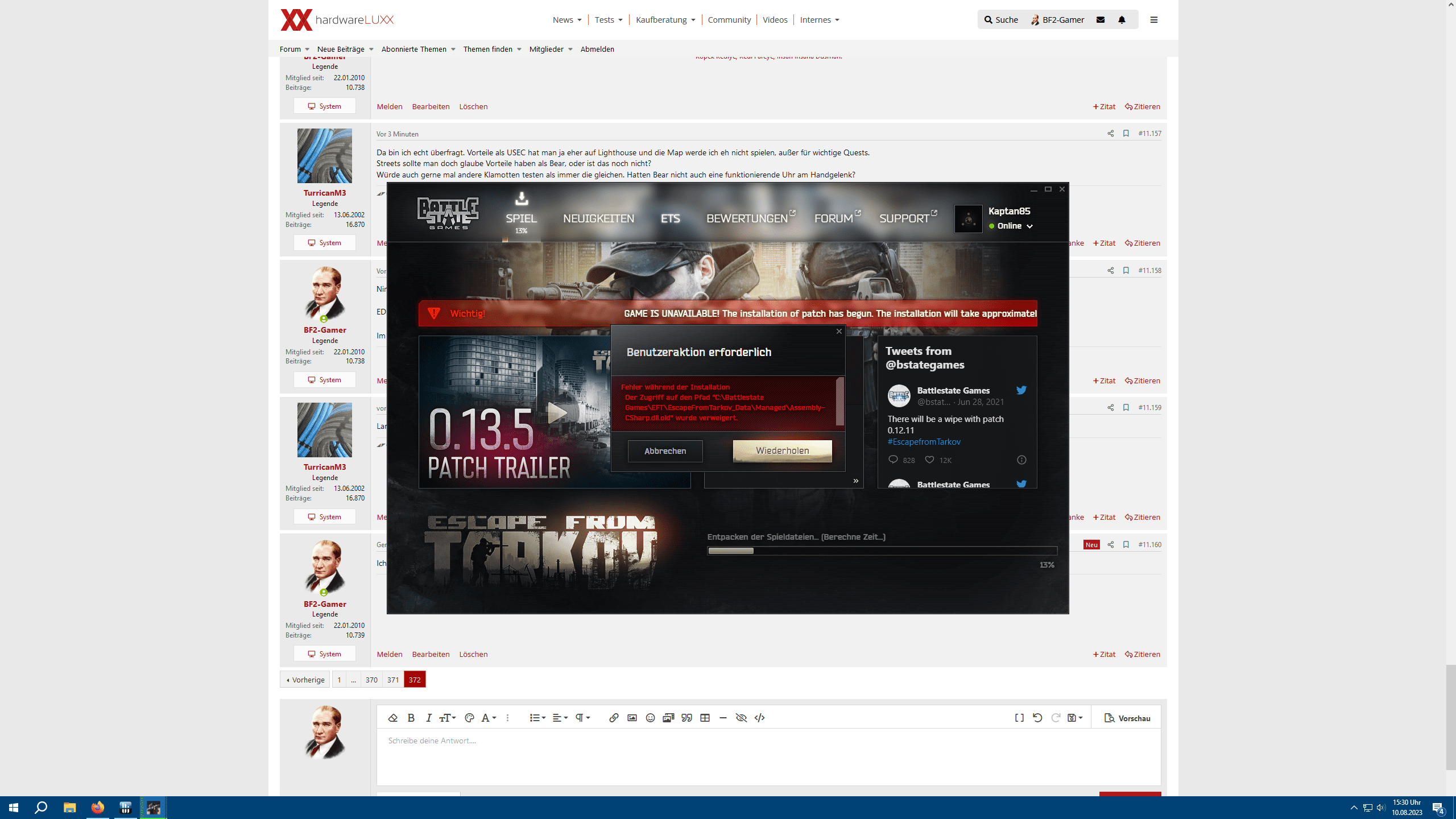This screenshot has height=819, width=1456.
Task: Click Abbrechen in the error dialog
Action: (665, 451)
